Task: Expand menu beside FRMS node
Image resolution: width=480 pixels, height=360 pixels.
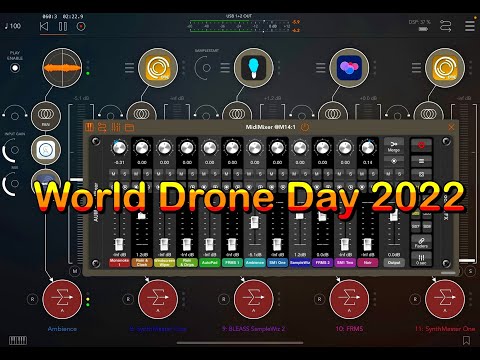Action: pos(321,68)
